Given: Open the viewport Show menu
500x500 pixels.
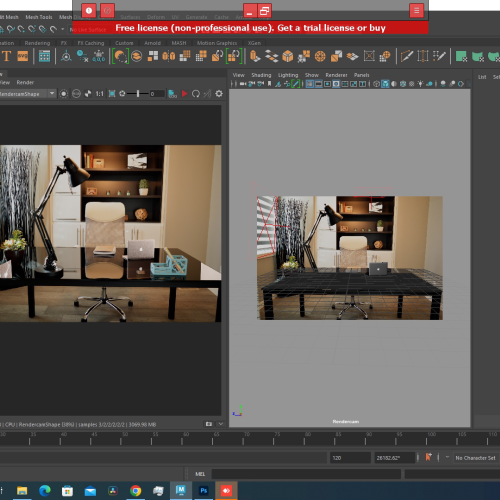Looking at the screenshot, I should coord(312,75).
